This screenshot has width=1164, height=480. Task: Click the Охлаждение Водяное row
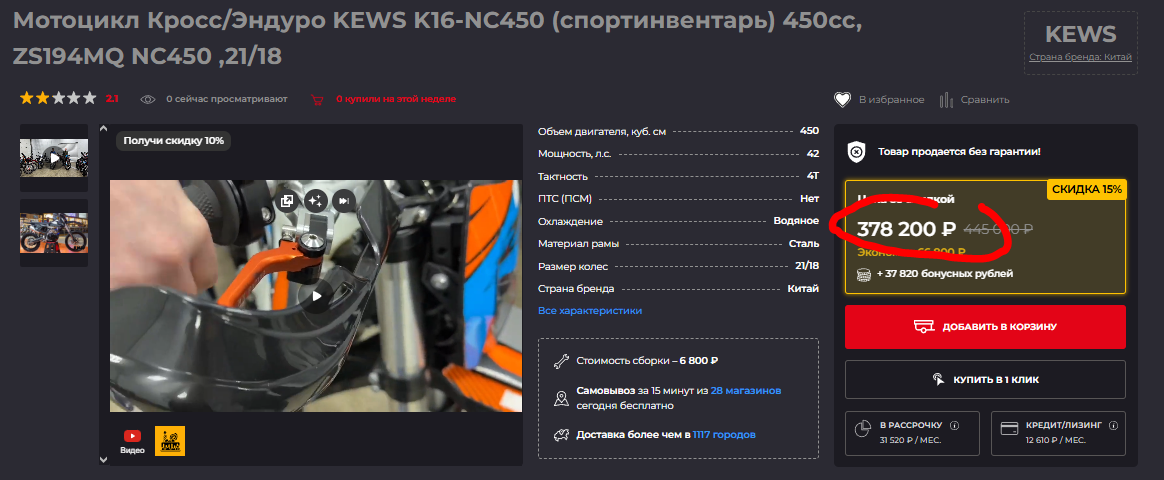click(x=679, y=221)
